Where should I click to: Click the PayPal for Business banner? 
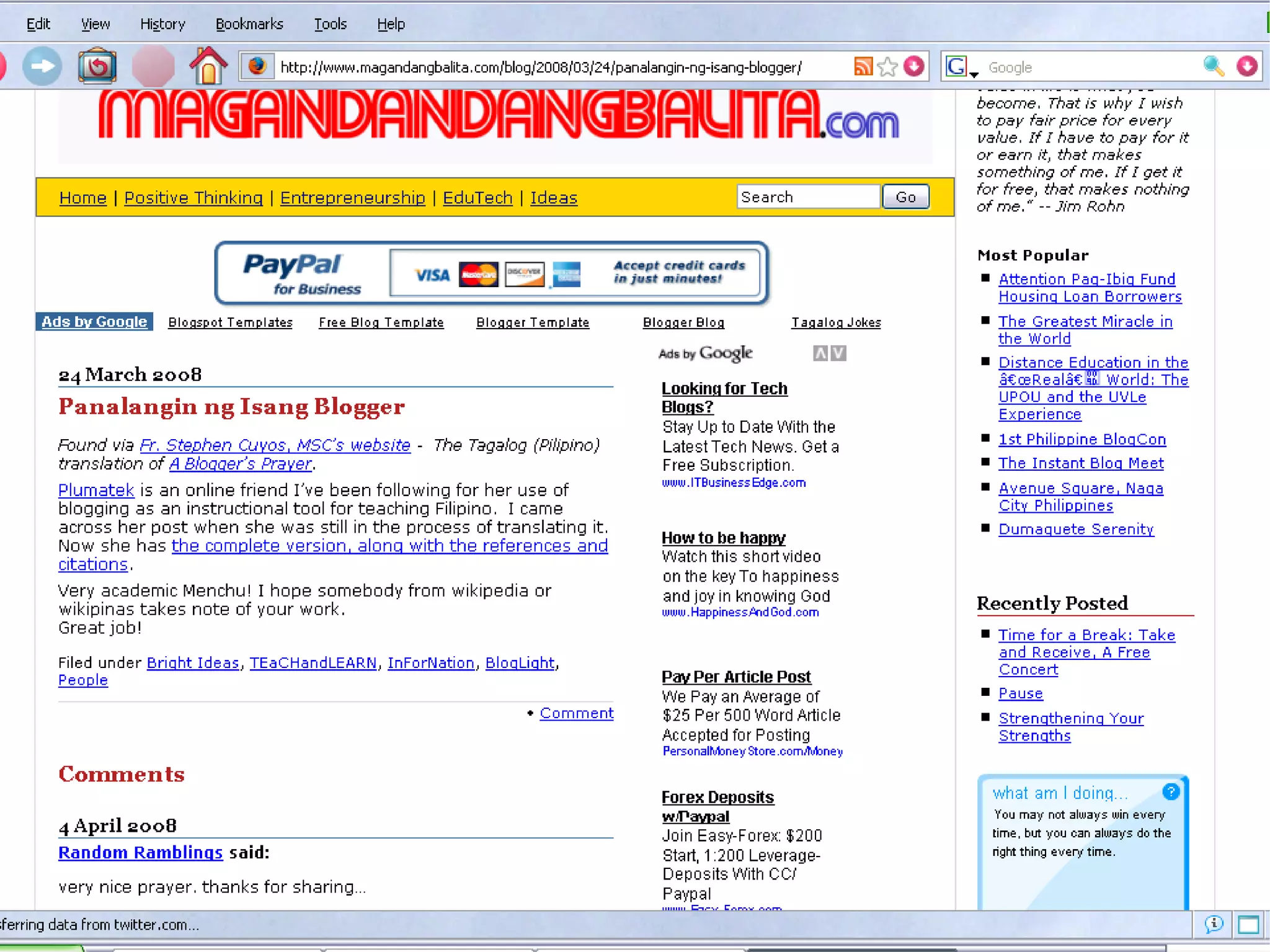491,274
